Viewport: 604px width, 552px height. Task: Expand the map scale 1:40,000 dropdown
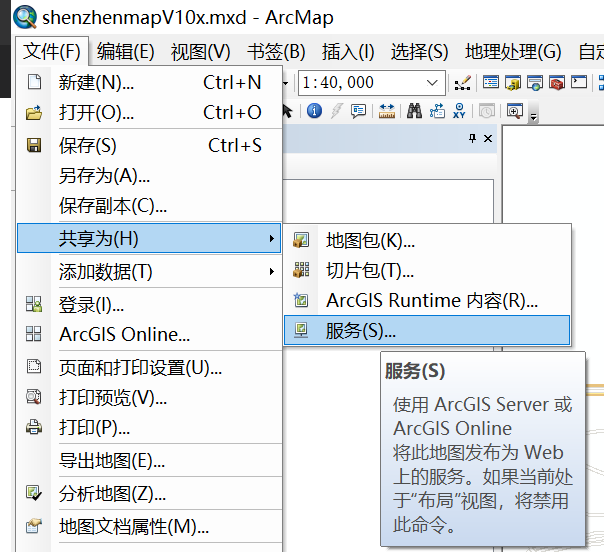coord(432,82)
